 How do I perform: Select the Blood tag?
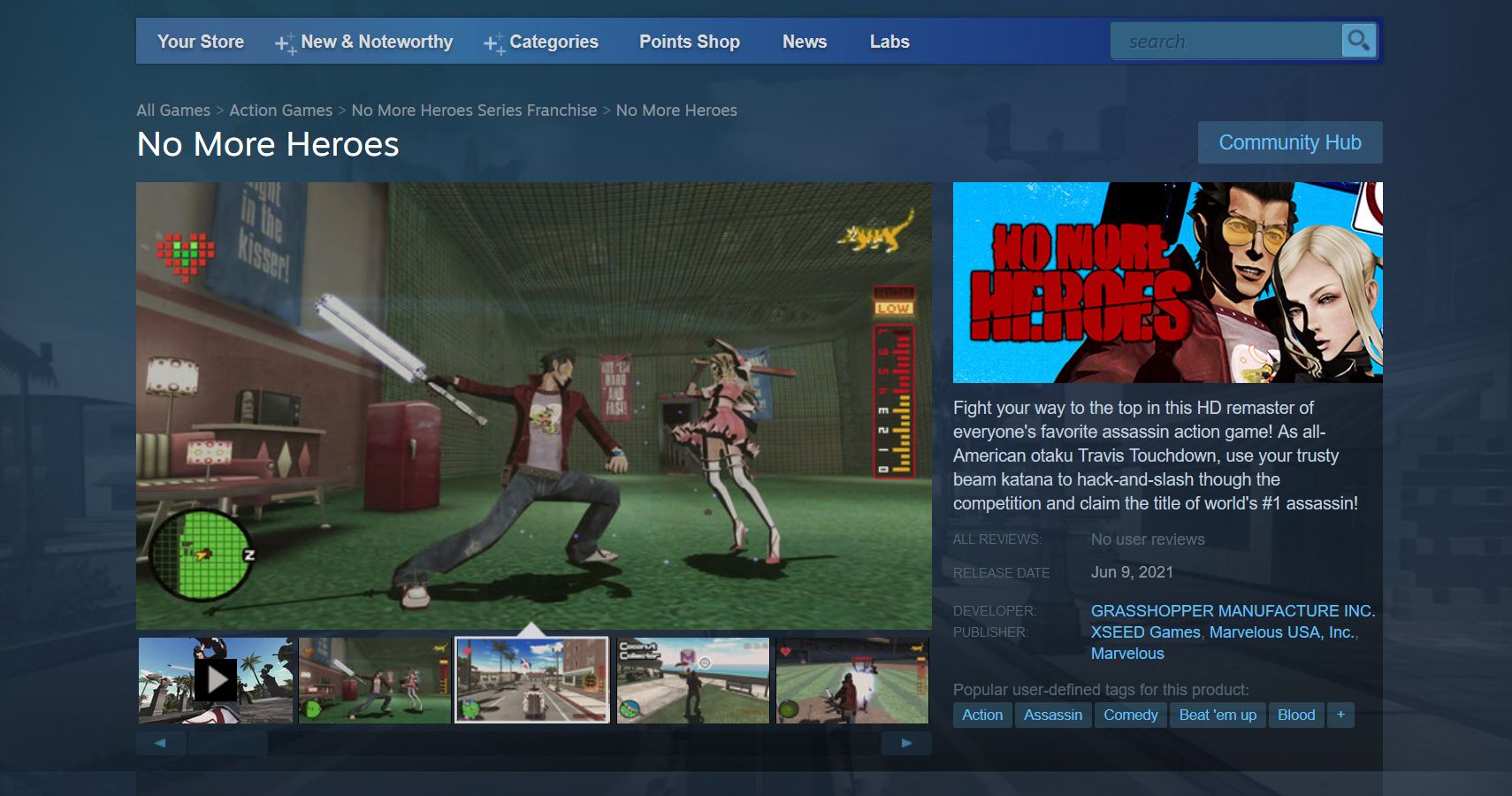click(x=1296, y=715)
